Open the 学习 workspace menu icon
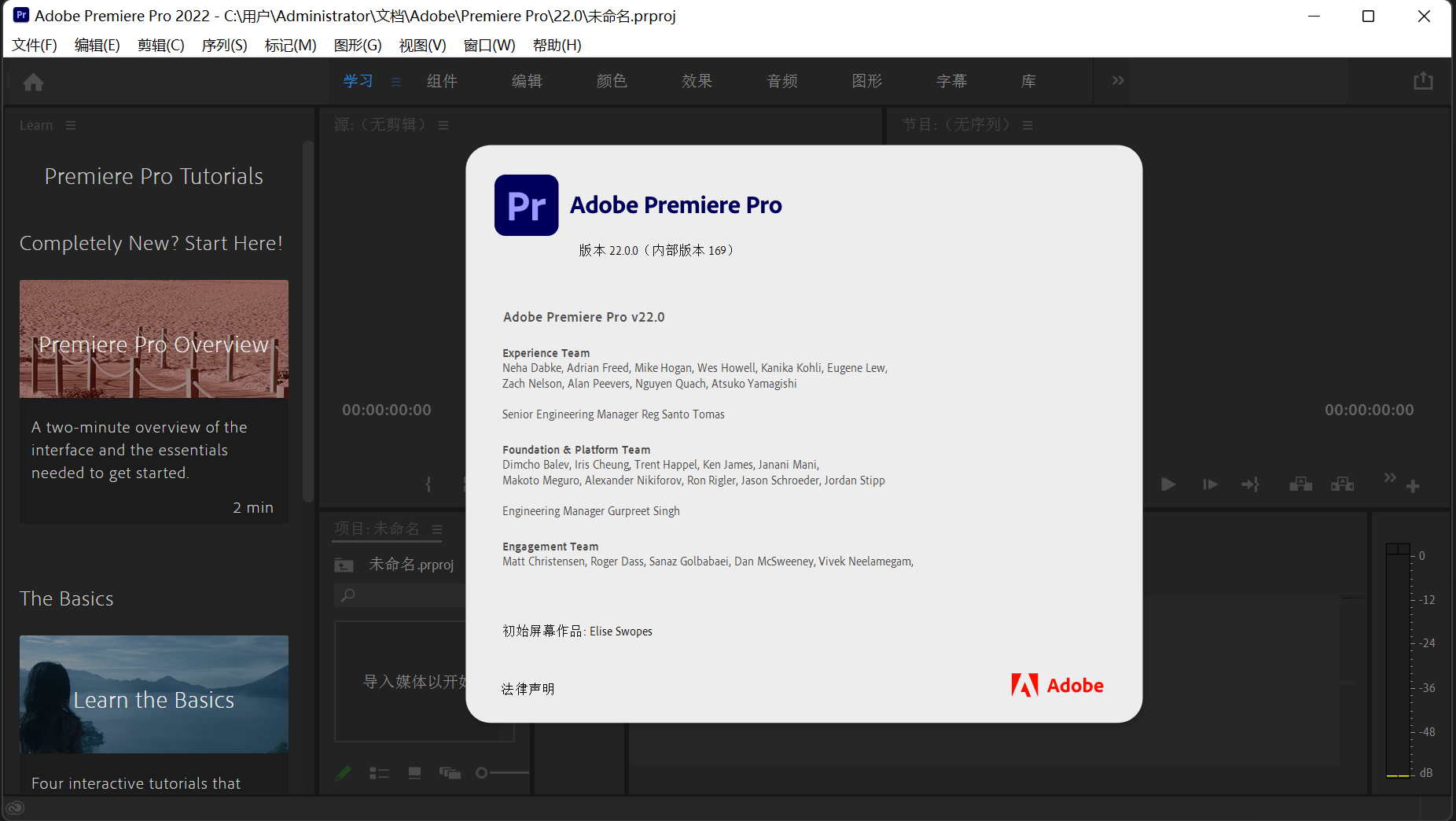This screenshot has height=821, width=1456. 396,82
